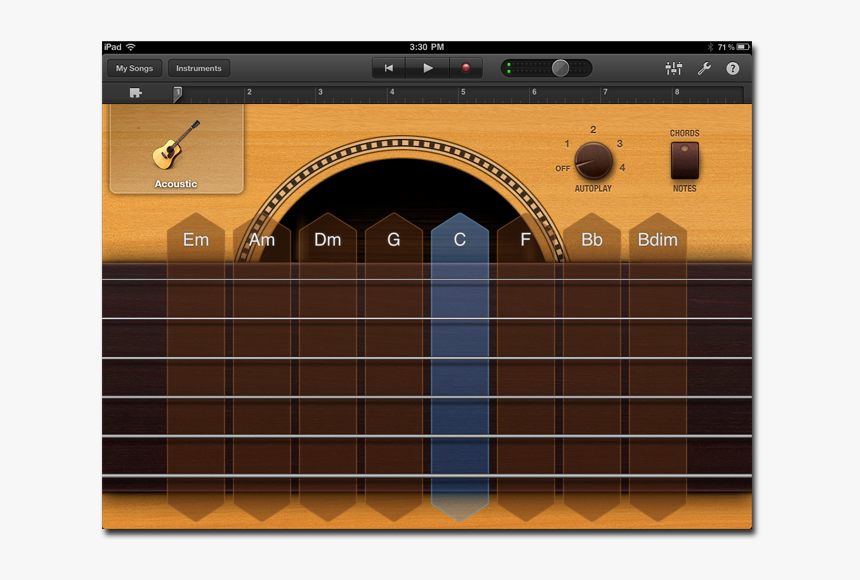This screenshot has width=860, height=580.
Task: Tap the Bluetooth status icon
Action: [710, 47]
